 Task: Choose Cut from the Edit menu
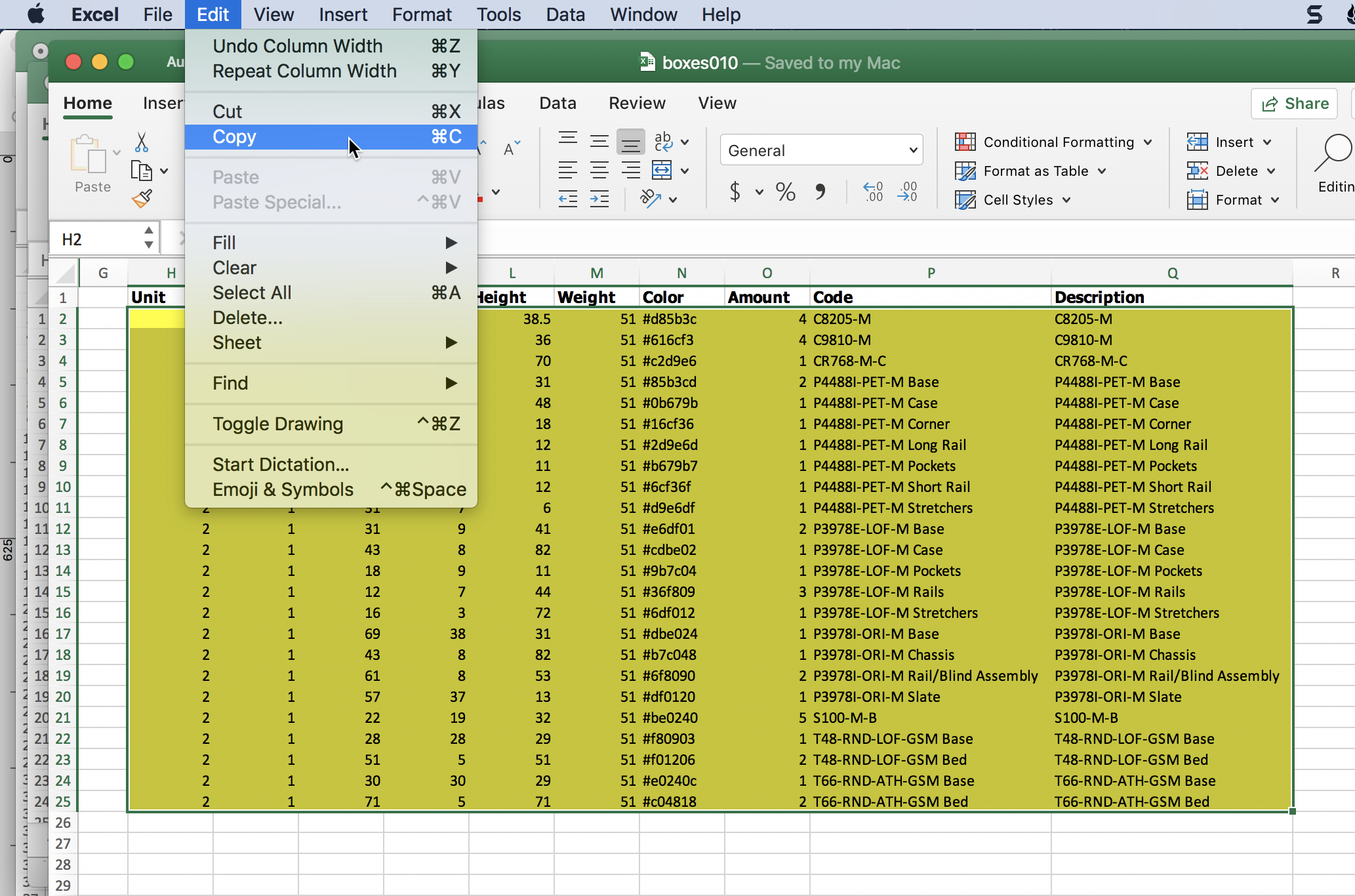pos(331,112)
